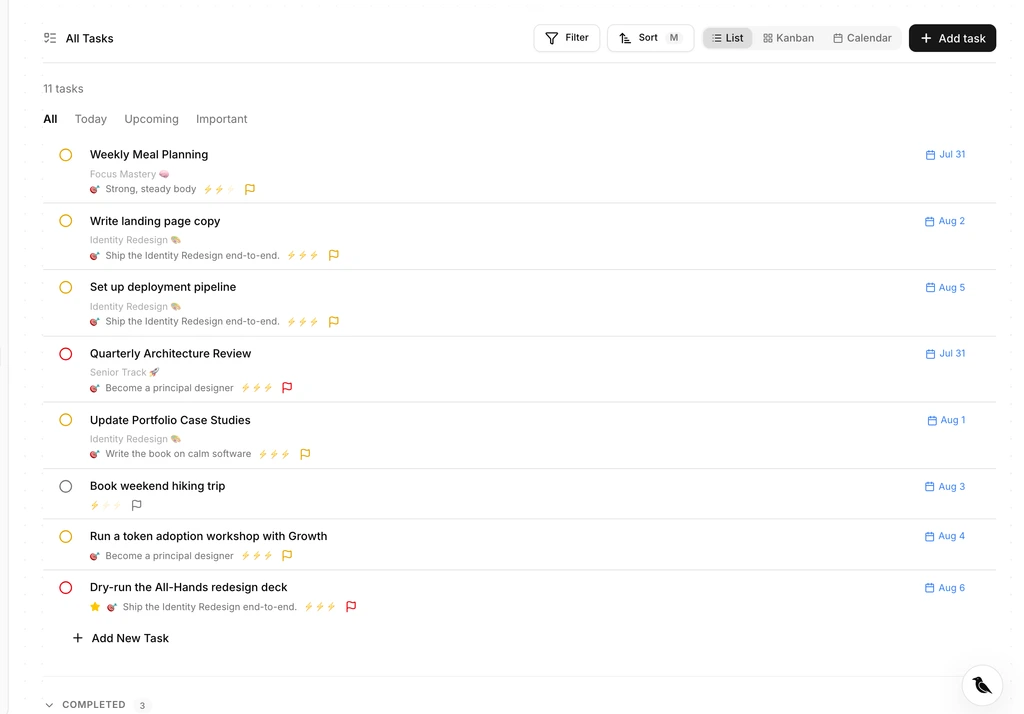Click the yellow flag on Weekly Meal Planning

pyautogui.click(x=249, y=189)
